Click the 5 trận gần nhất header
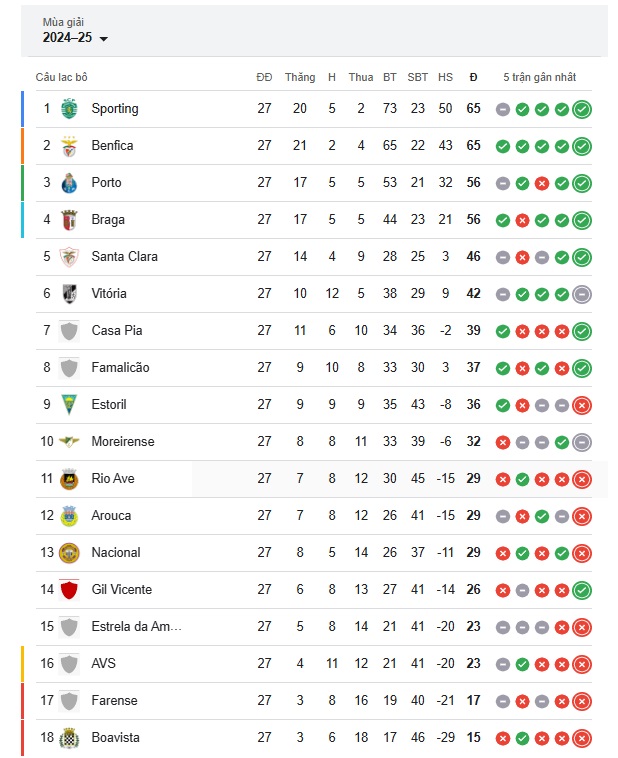Screen dimensions: 618x758 tap(540, 77)
